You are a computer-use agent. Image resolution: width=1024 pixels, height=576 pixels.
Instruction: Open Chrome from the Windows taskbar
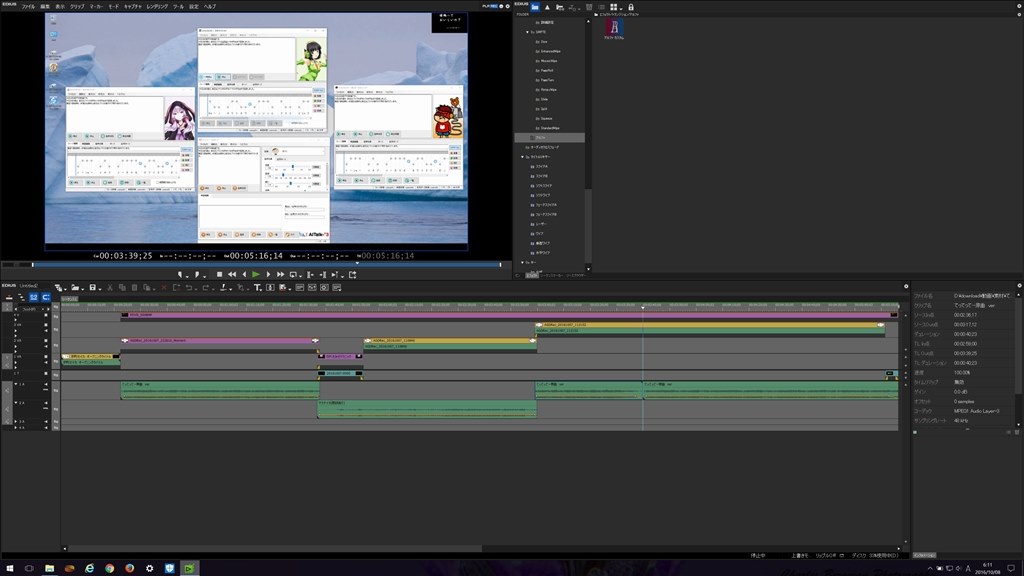click(x=110, y=568)
